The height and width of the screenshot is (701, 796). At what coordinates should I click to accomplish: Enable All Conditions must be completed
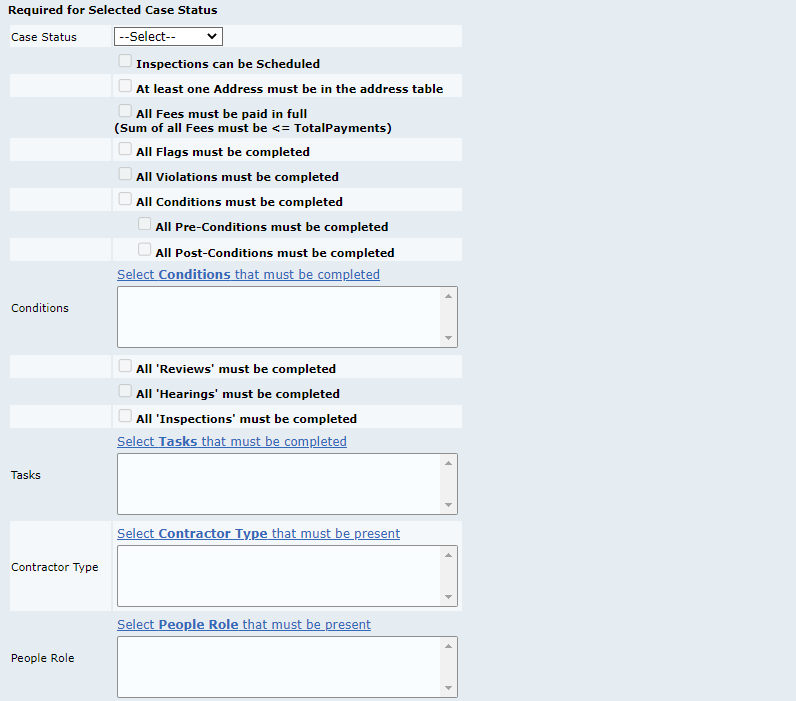[x=125, y=198]
